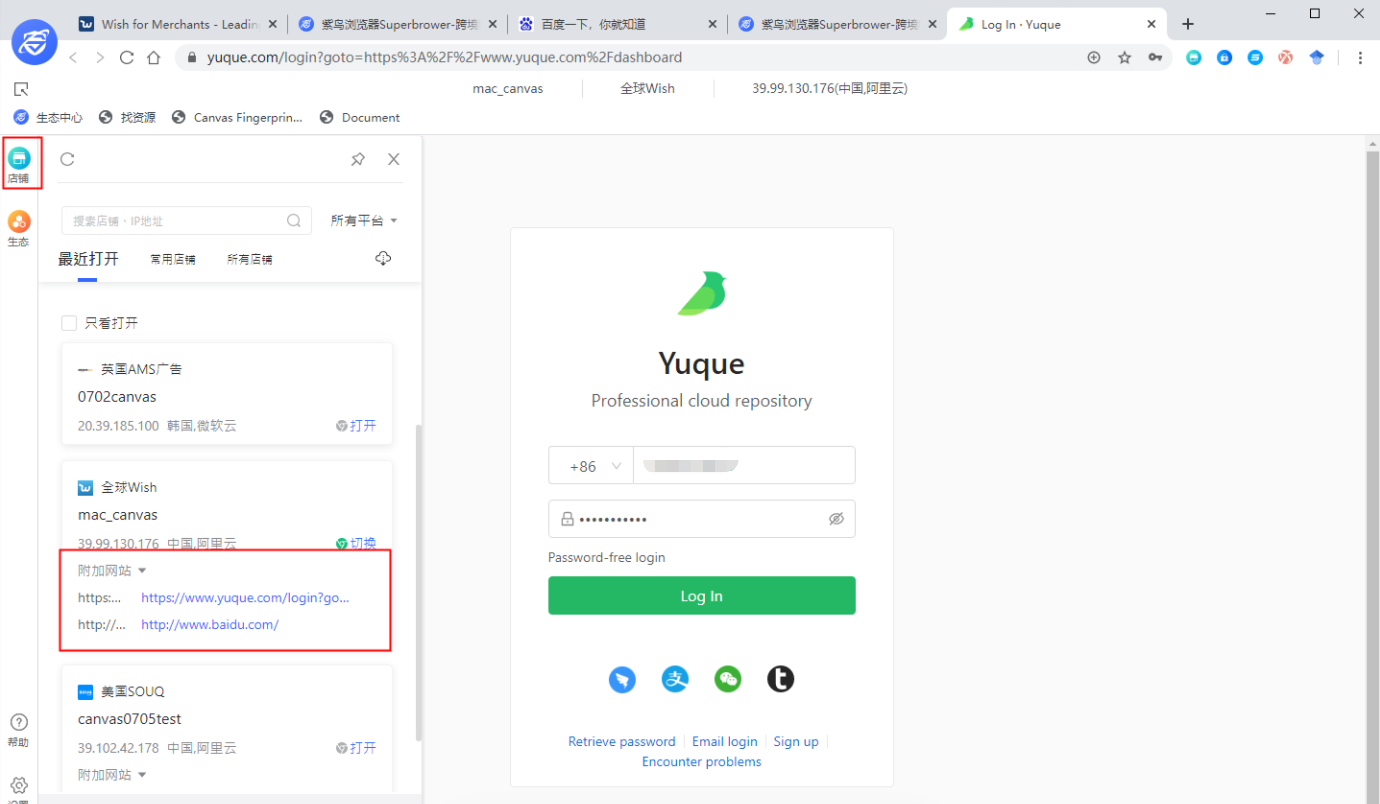1380x804 pixels.
Task: Bookmark page with the star icon
Action: click(x=1124, y=58)
